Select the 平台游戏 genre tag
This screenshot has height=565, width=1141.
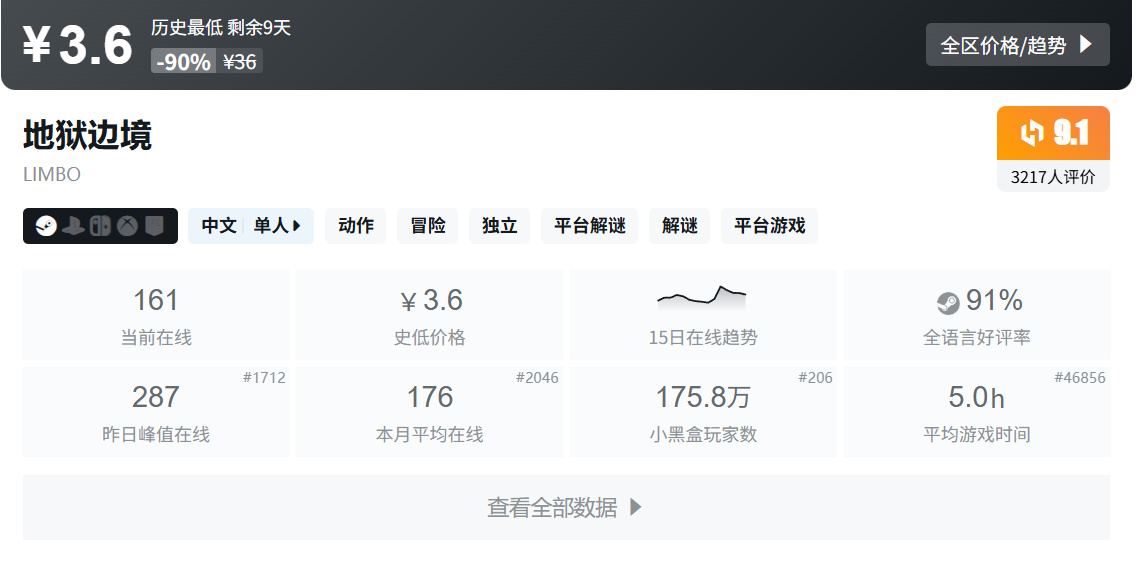click(x=769, y=226)
